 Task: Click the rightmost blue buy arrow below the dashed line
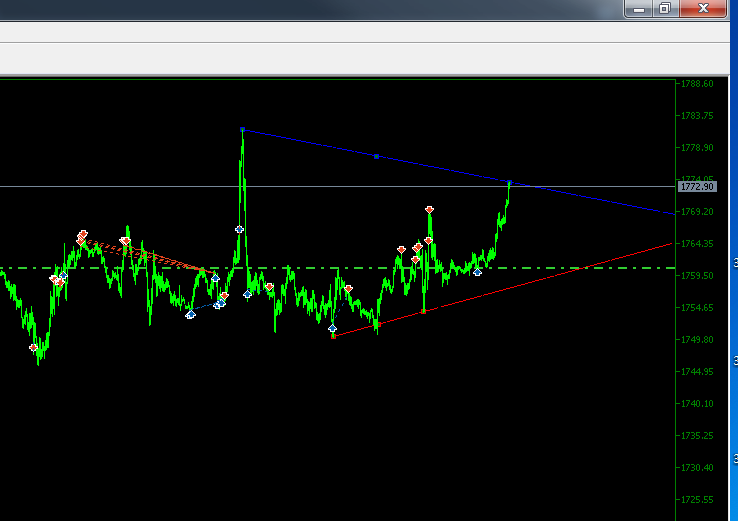(477, 272)
